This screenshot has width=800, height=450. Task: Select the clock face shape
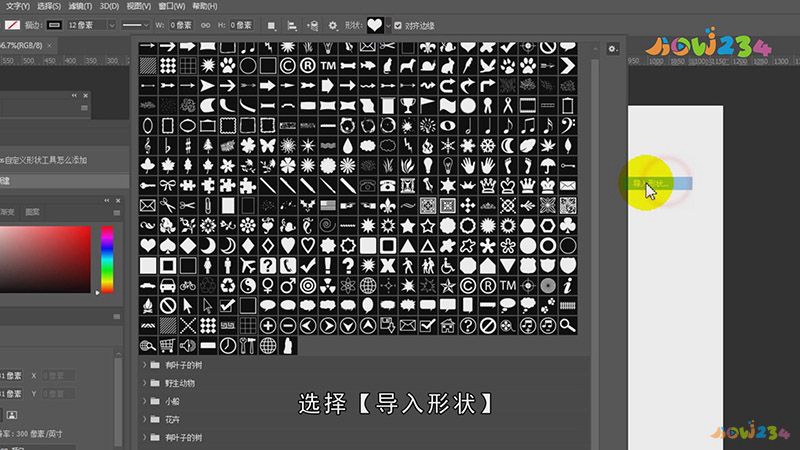[228, 345]
